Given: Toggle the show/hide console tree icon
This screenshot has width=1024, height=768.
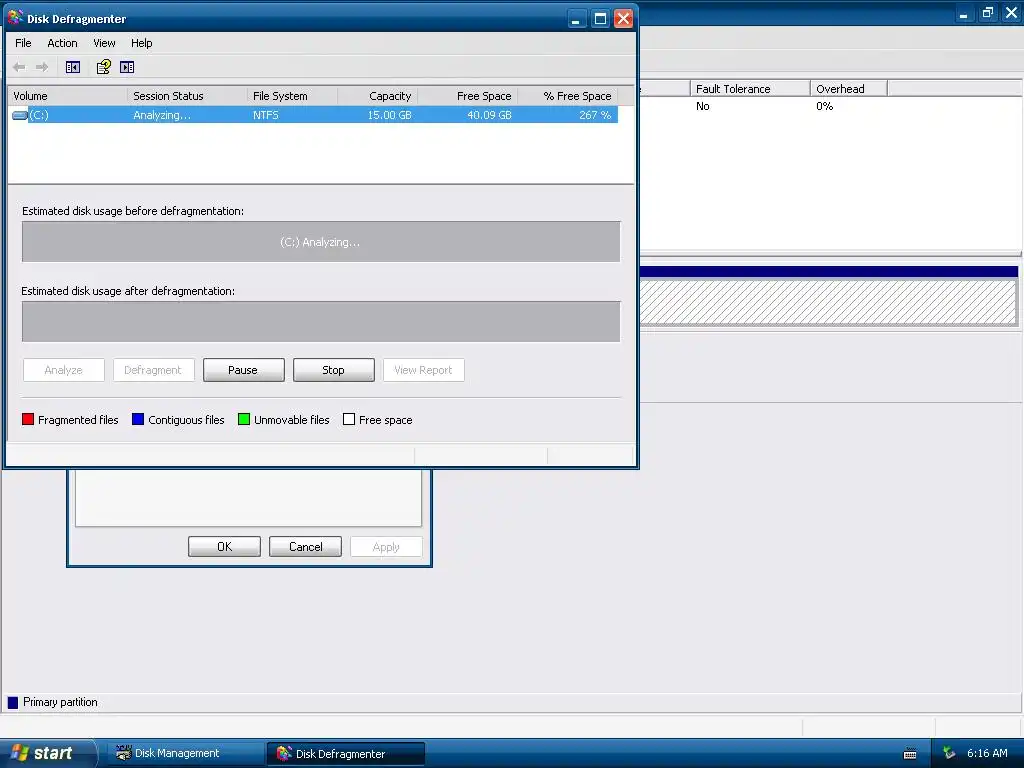Looking at the screenshot, I should pyautogui.click(x=72, y=67).
